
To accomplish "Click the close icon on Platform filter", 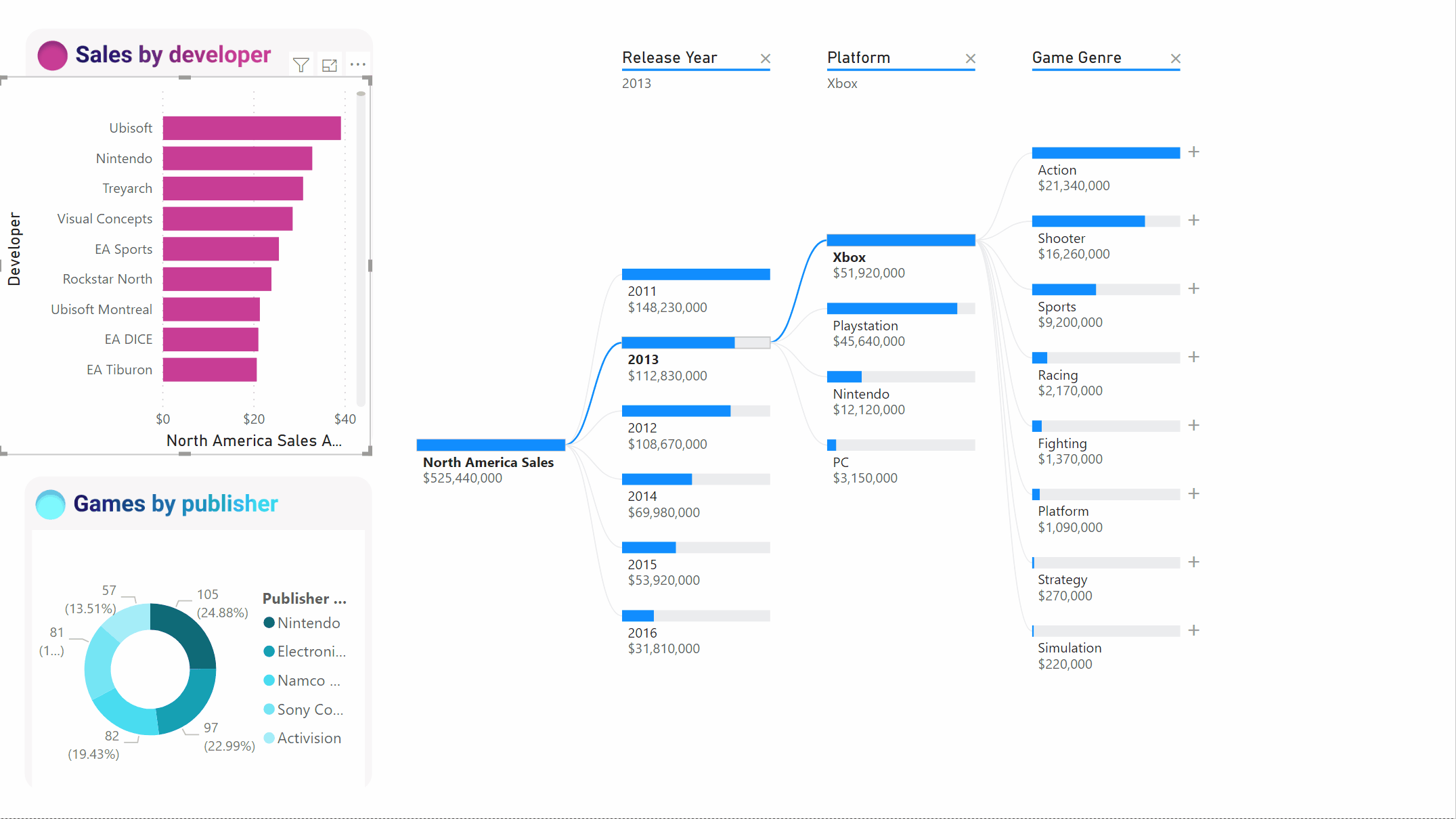I will click(x=971, y=57).
